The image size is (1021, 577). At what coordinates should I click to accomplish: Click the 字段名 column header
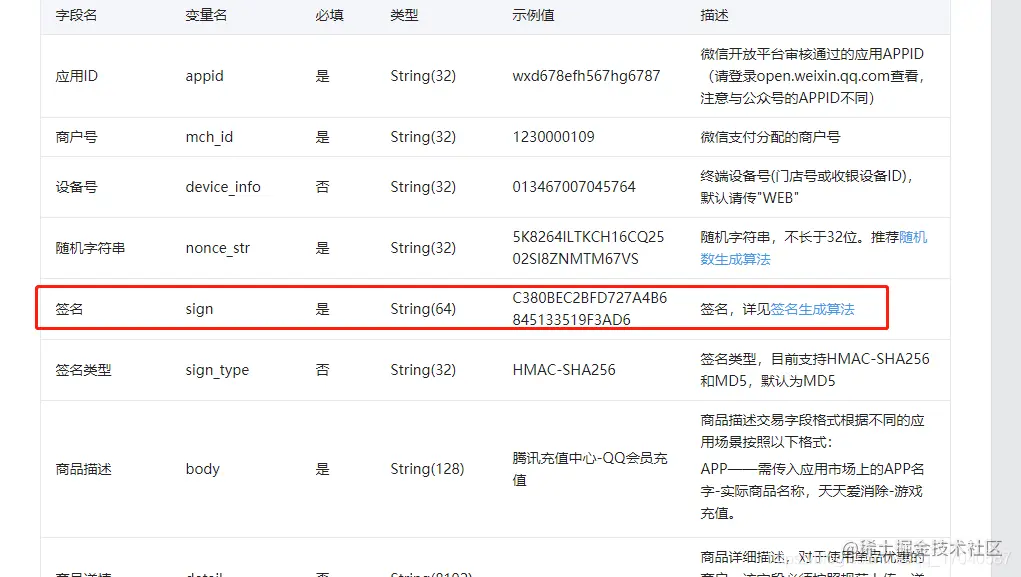click(76, 15)
